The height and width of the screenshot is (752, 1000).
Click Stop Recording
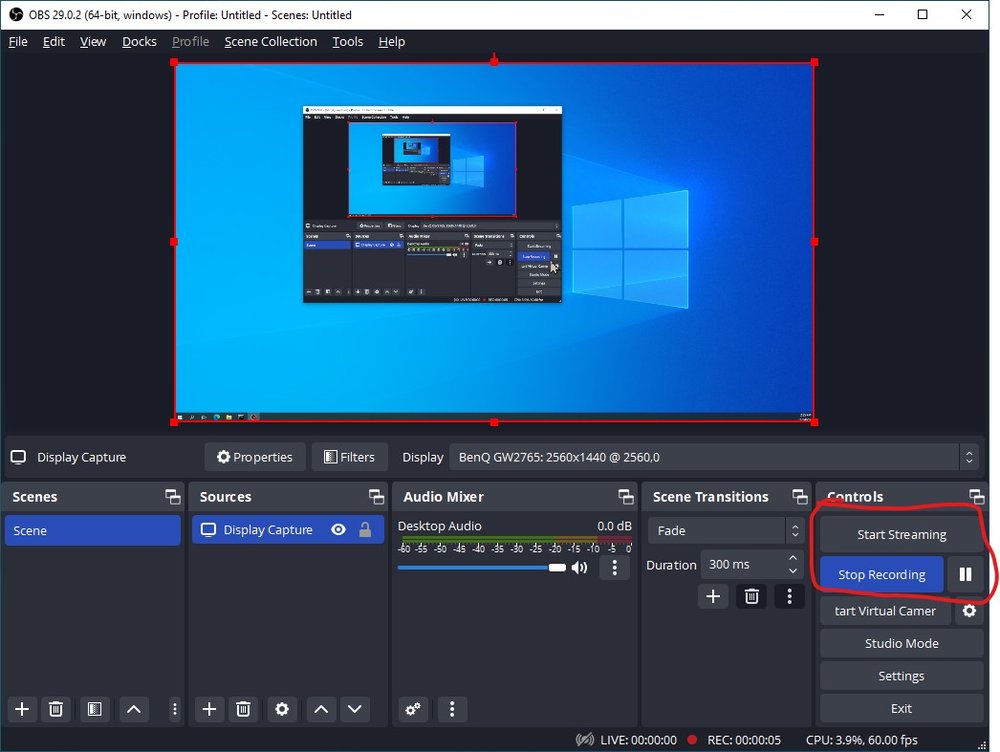[881, 575]
